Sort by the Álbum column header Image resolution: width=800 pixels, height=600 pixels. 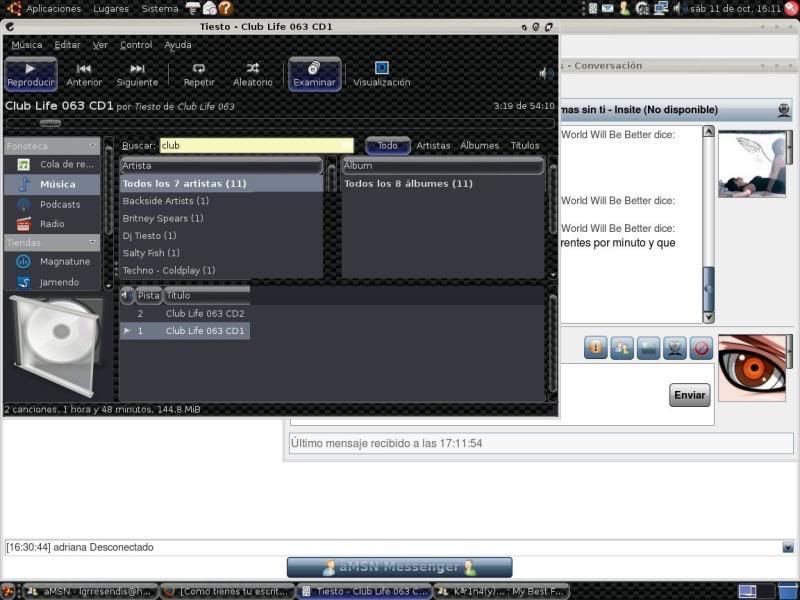pos(443,166)
